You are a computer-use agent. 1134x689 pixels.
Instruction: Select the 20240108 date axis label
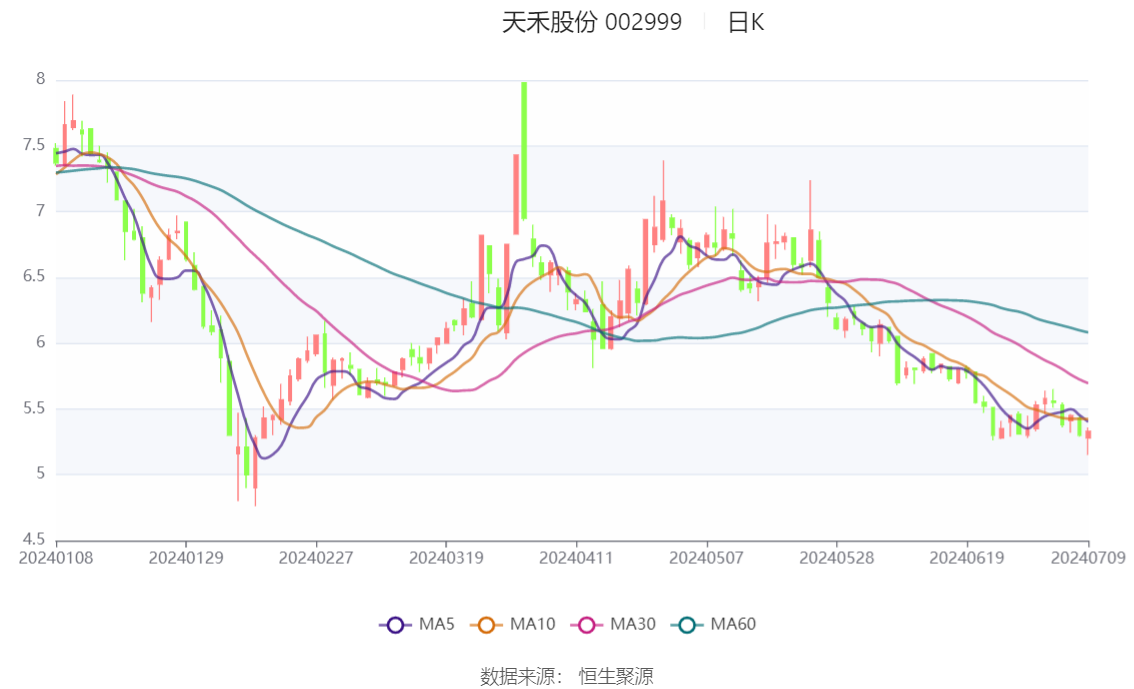coord(56,558)
